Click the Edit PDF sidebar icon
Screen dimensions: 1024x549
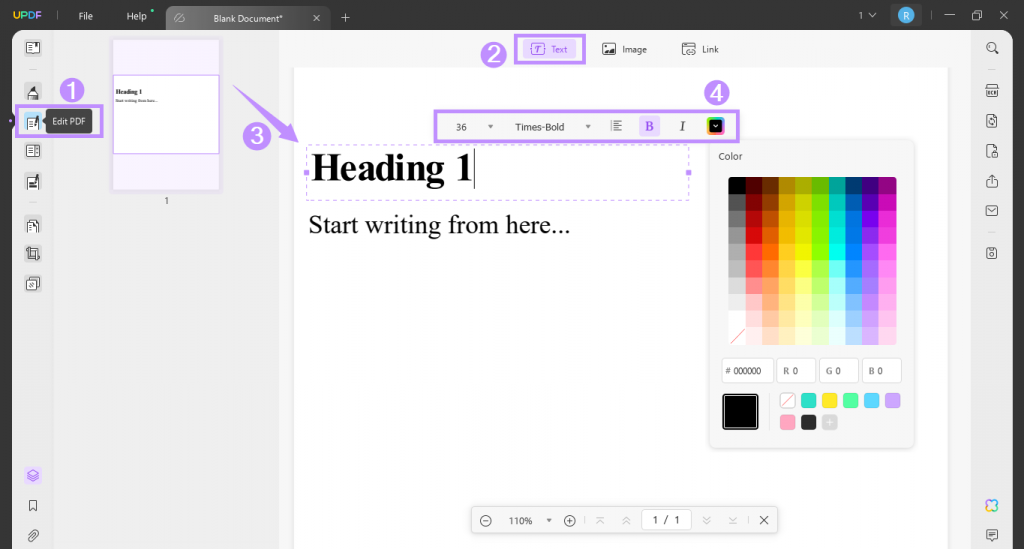tap(33, 122)
